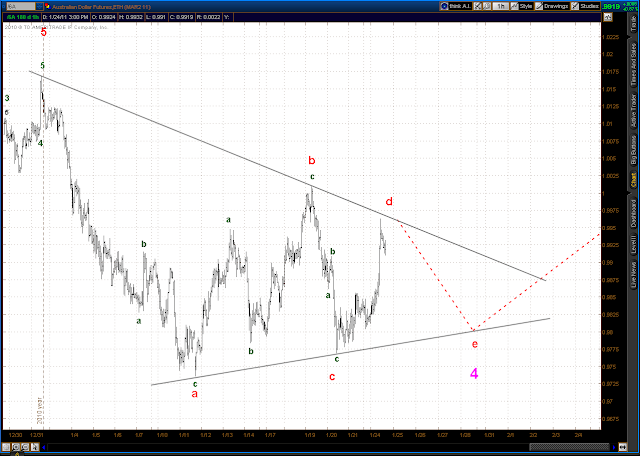The image size is (640, 456).
Task: Click the share chart icon beside think A.I.
Action: pyautogui.click(x=478, y=6)
